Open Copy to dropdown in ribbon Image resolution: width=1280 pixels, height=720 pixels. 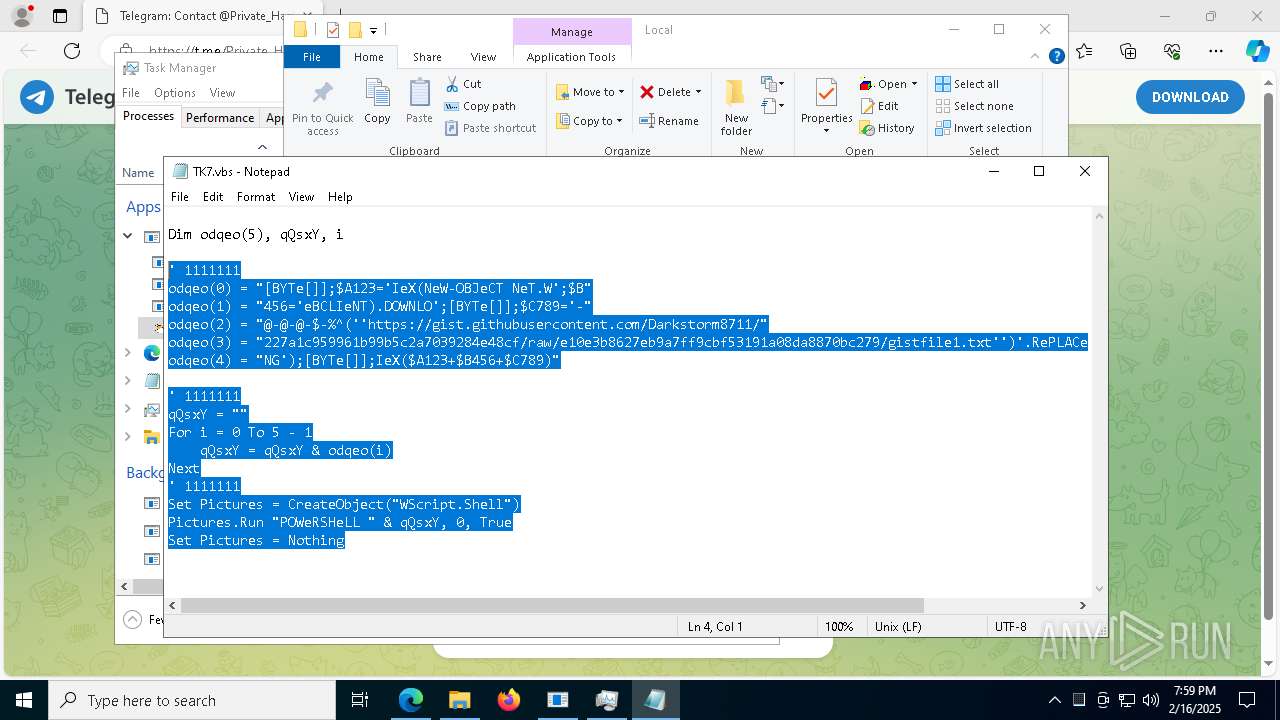coord(590,121)
